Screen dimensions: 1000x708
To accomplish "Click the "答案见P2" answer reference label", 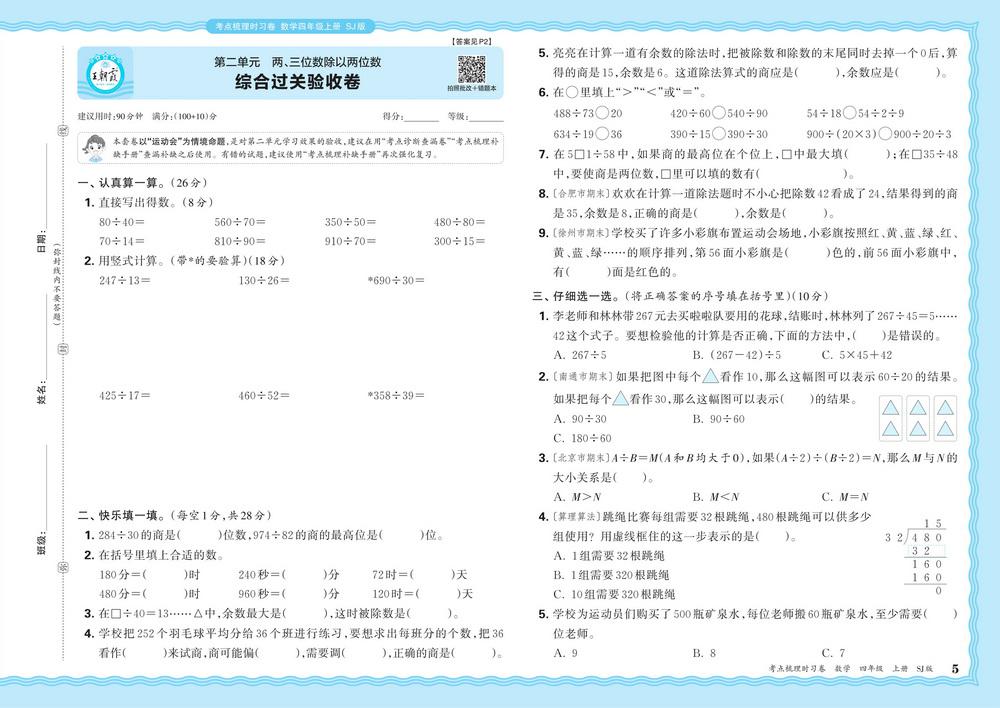I will click(471, 41).
